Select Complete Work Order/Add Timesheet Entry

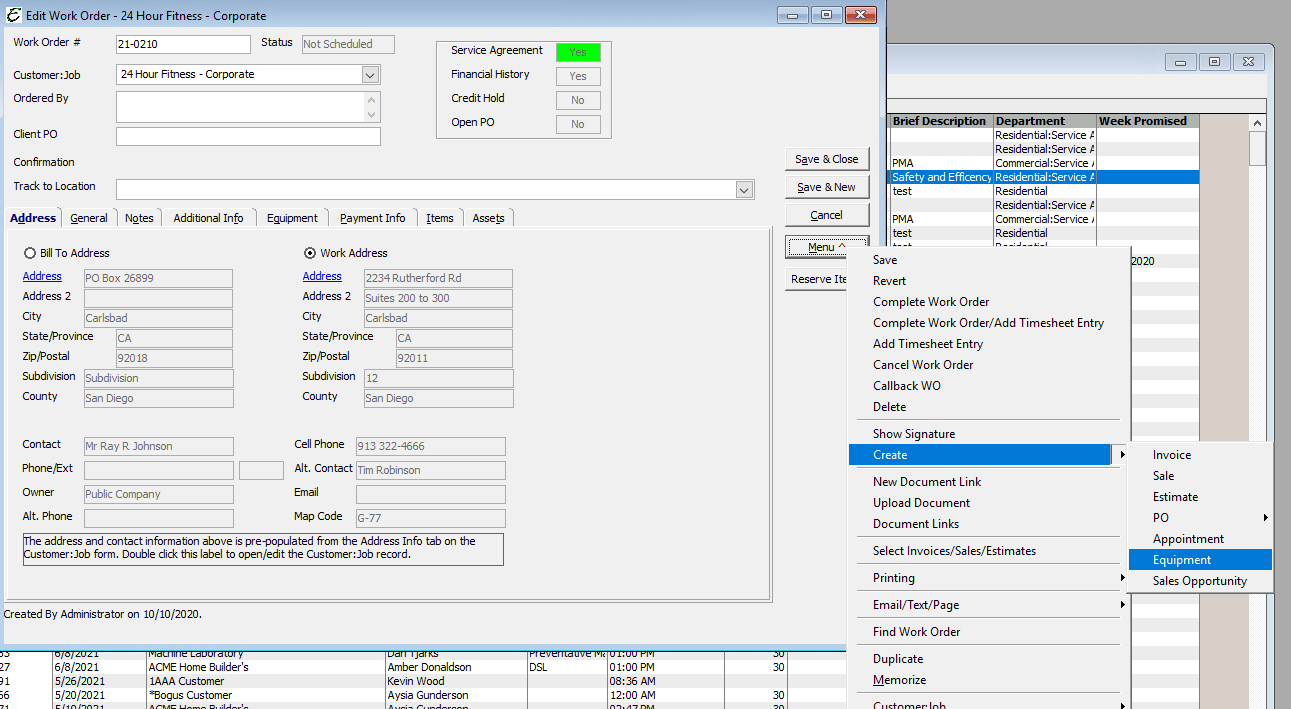pos(986,323)
